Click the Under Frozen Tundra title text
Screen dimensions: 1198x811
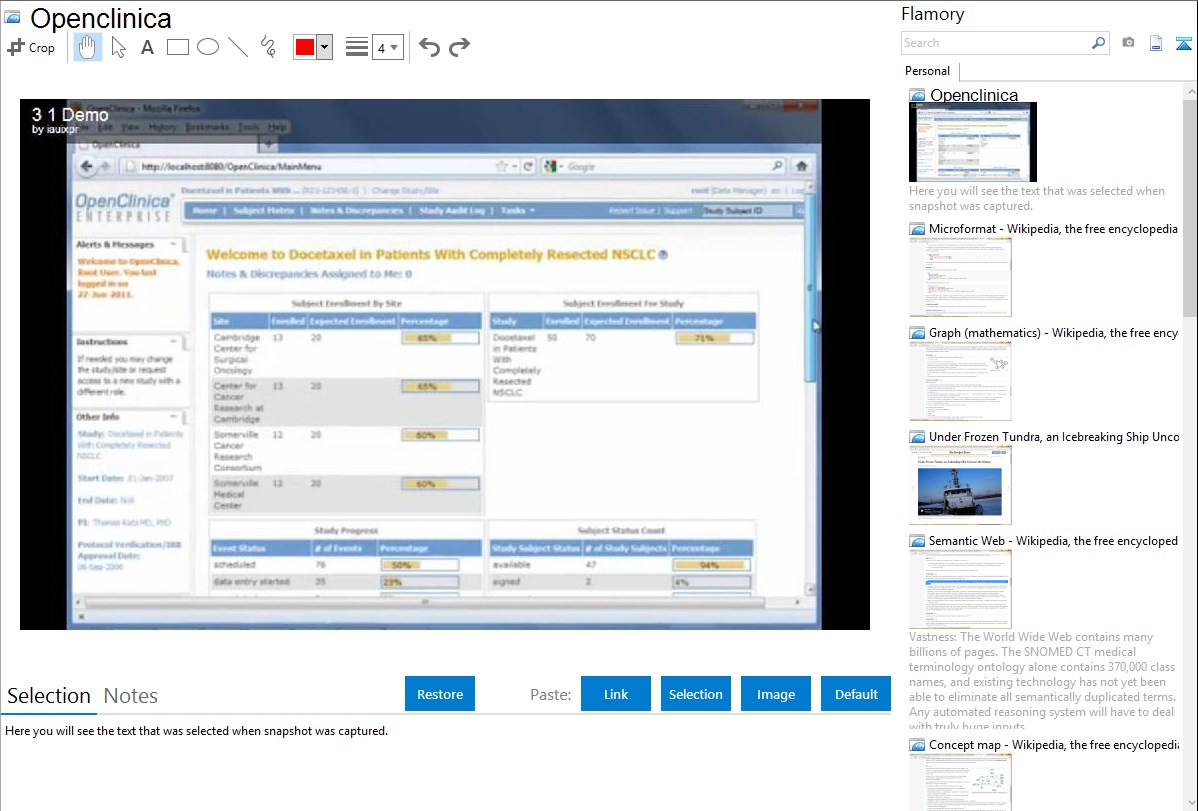(1054, 436)
